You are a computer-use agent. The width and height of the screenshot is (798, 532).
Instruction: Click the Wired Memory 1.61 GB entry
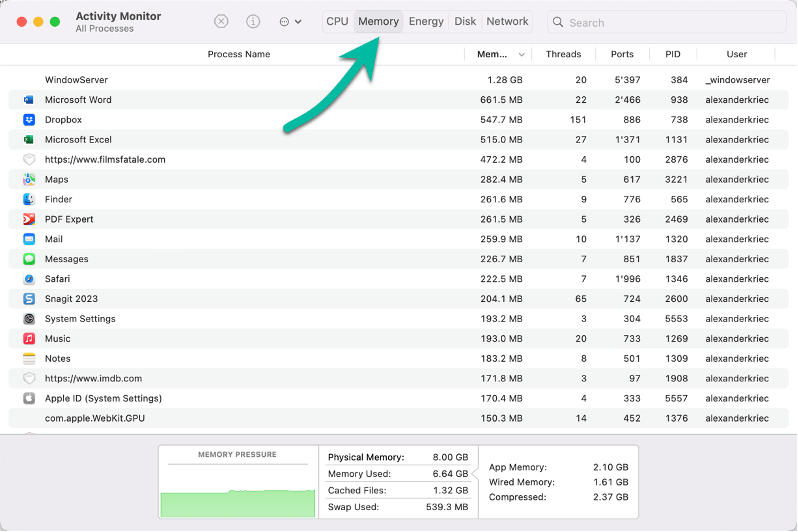[x=558, y=482]
